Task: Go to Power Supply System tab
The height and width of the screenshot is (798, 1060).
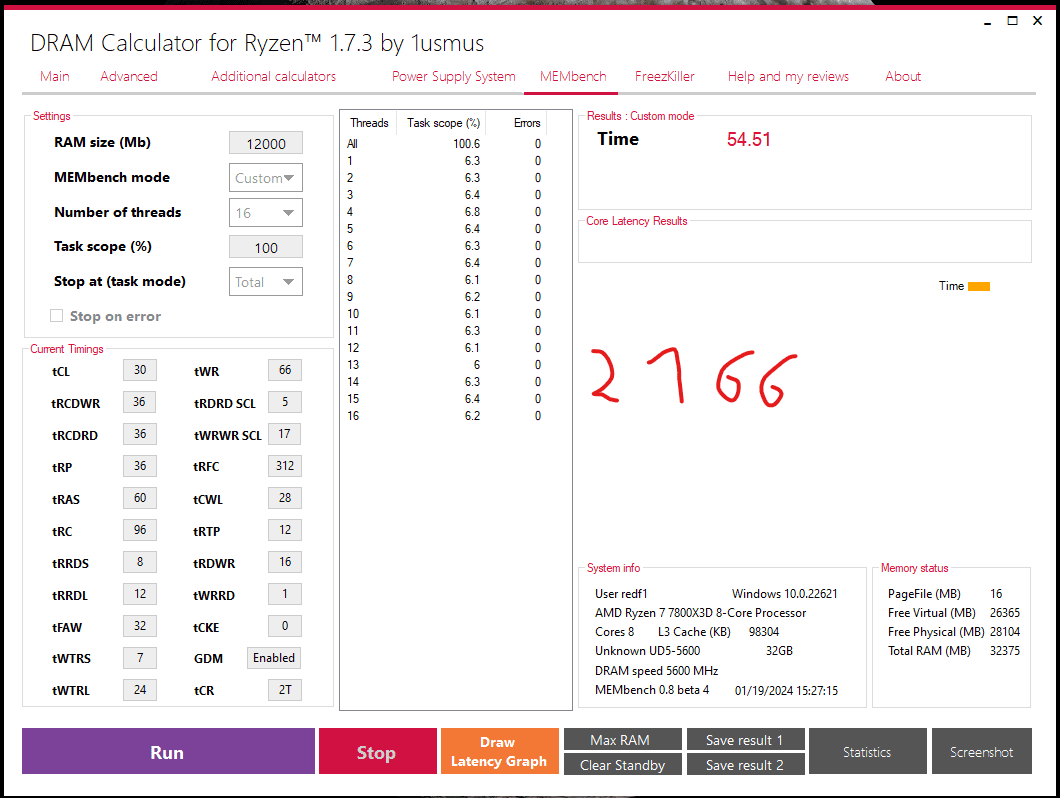Action: [x=454, y=76]
